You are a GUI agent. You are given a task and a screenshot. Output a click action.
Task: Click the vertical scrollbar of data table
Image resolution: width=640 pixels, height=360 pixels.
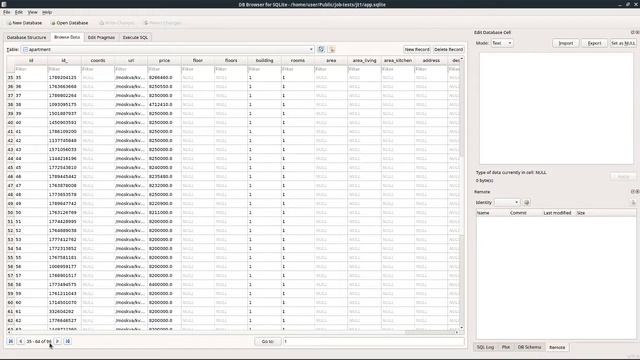(462, 193)
